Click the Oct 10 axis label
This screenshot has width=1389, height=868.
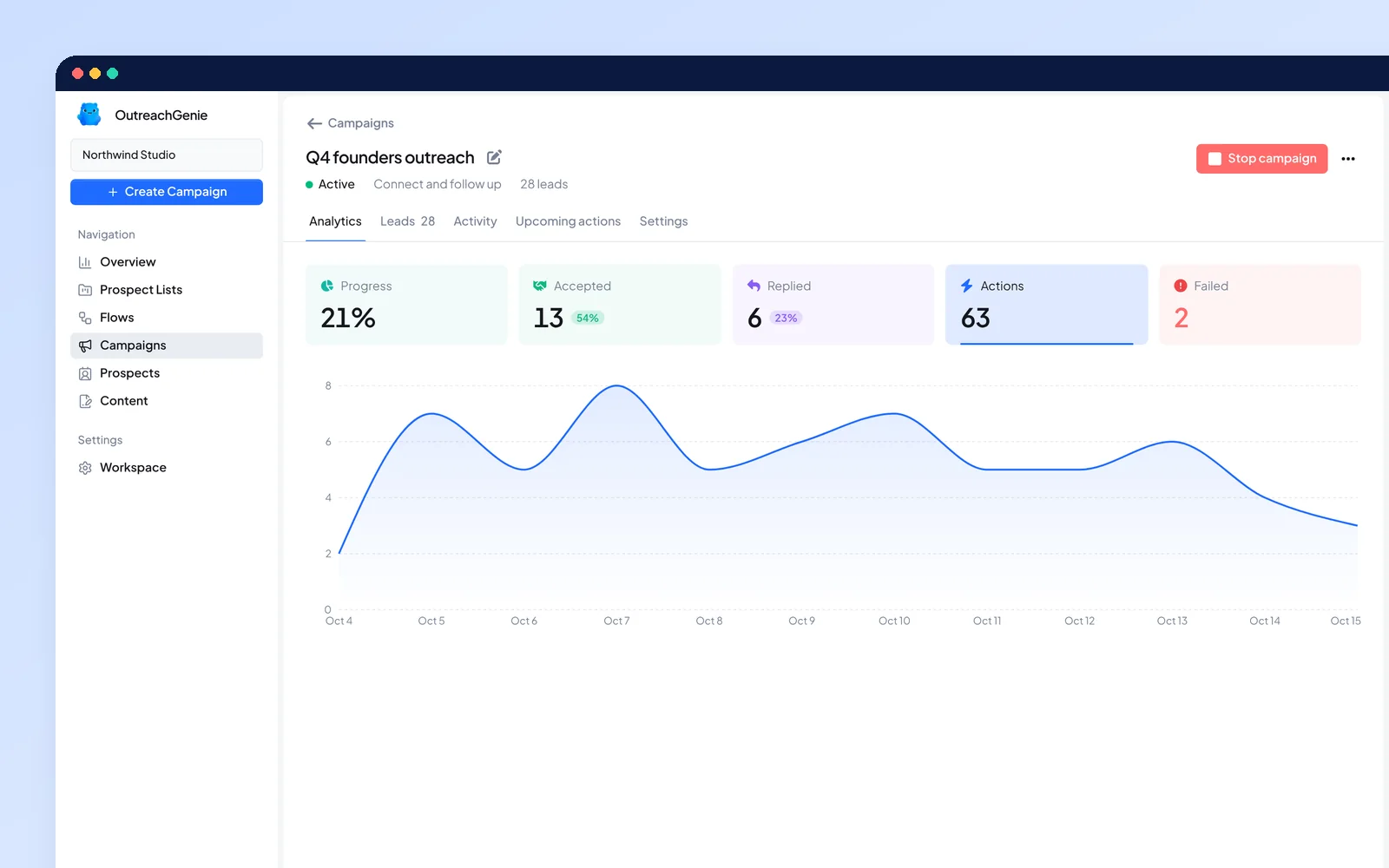(894, 621)
